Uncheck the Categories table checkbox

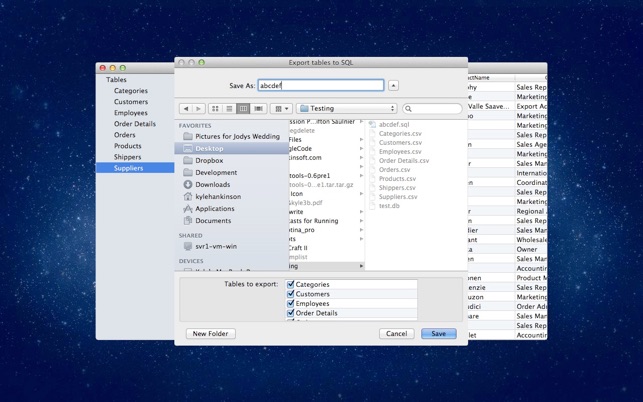(x=291, y=285)
